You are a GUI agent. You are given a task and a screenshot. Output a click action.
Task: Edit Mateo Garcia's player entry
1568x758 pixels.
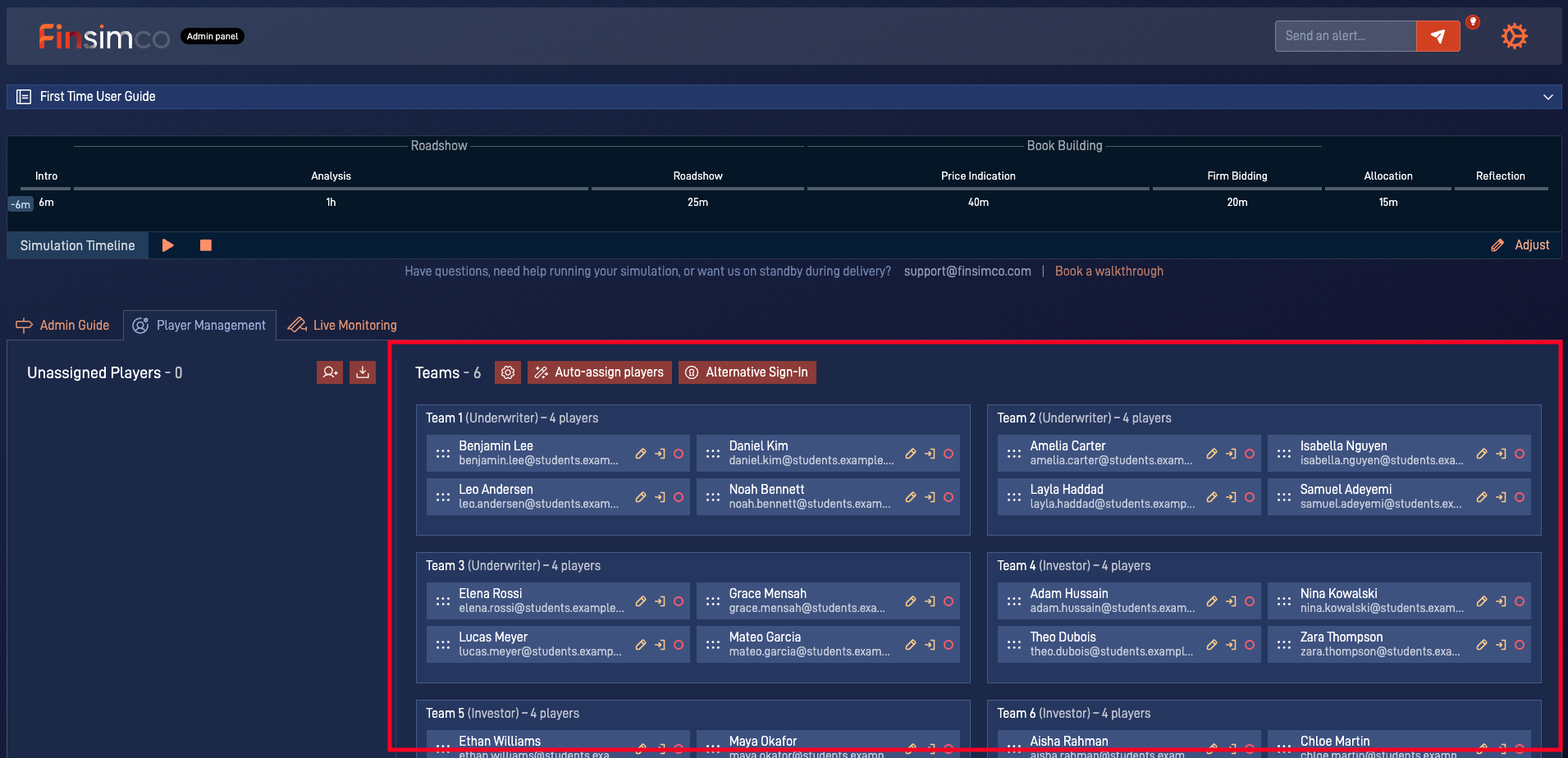911,645
